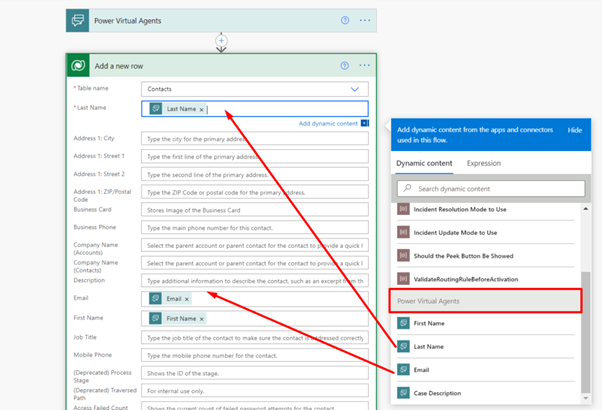Click the Incident Resolution Mode to Use icon
The image size is (602, 410).
(403, 209)
